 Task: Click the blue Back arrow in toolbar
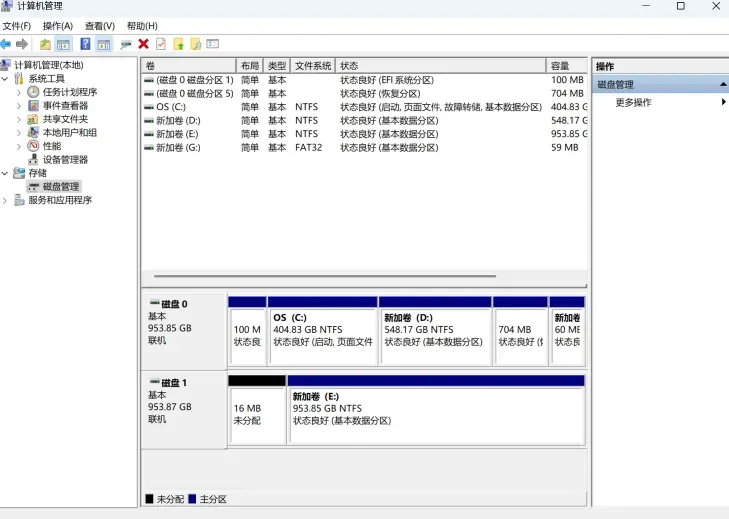[6, 44]
